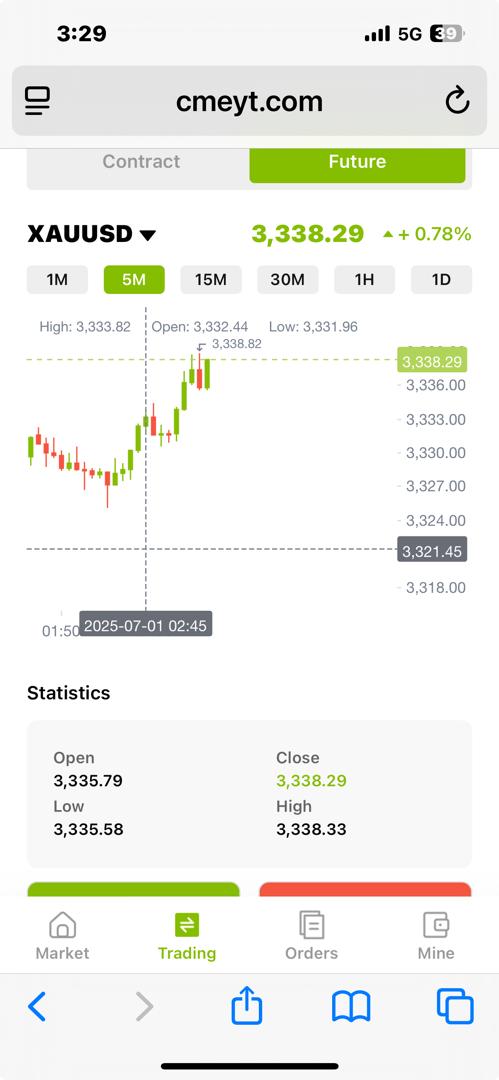Viewport: 499px width, 1080px height.
Task: Select the 1H chart interval
Action: click(x=365, y=280)
